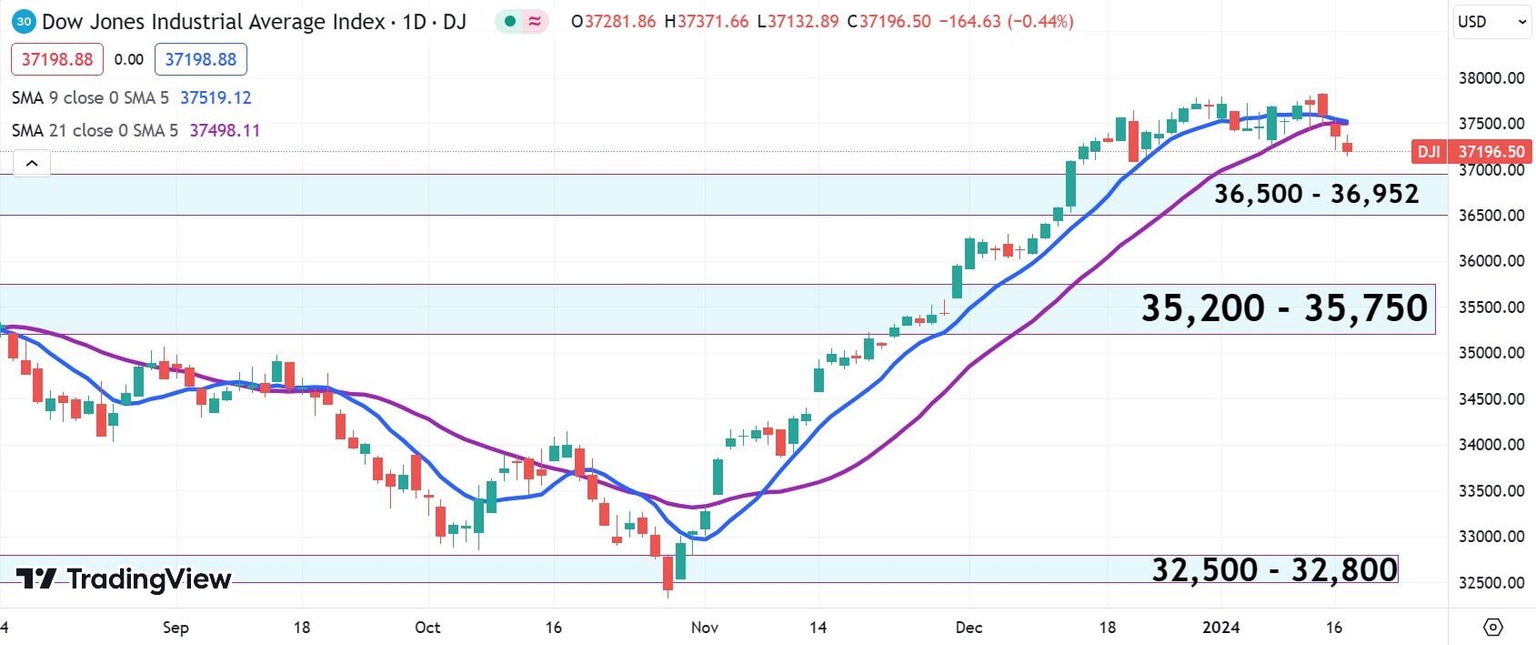
Task: Click the 38000.00 level on price scale
Action: point(1490,78)
